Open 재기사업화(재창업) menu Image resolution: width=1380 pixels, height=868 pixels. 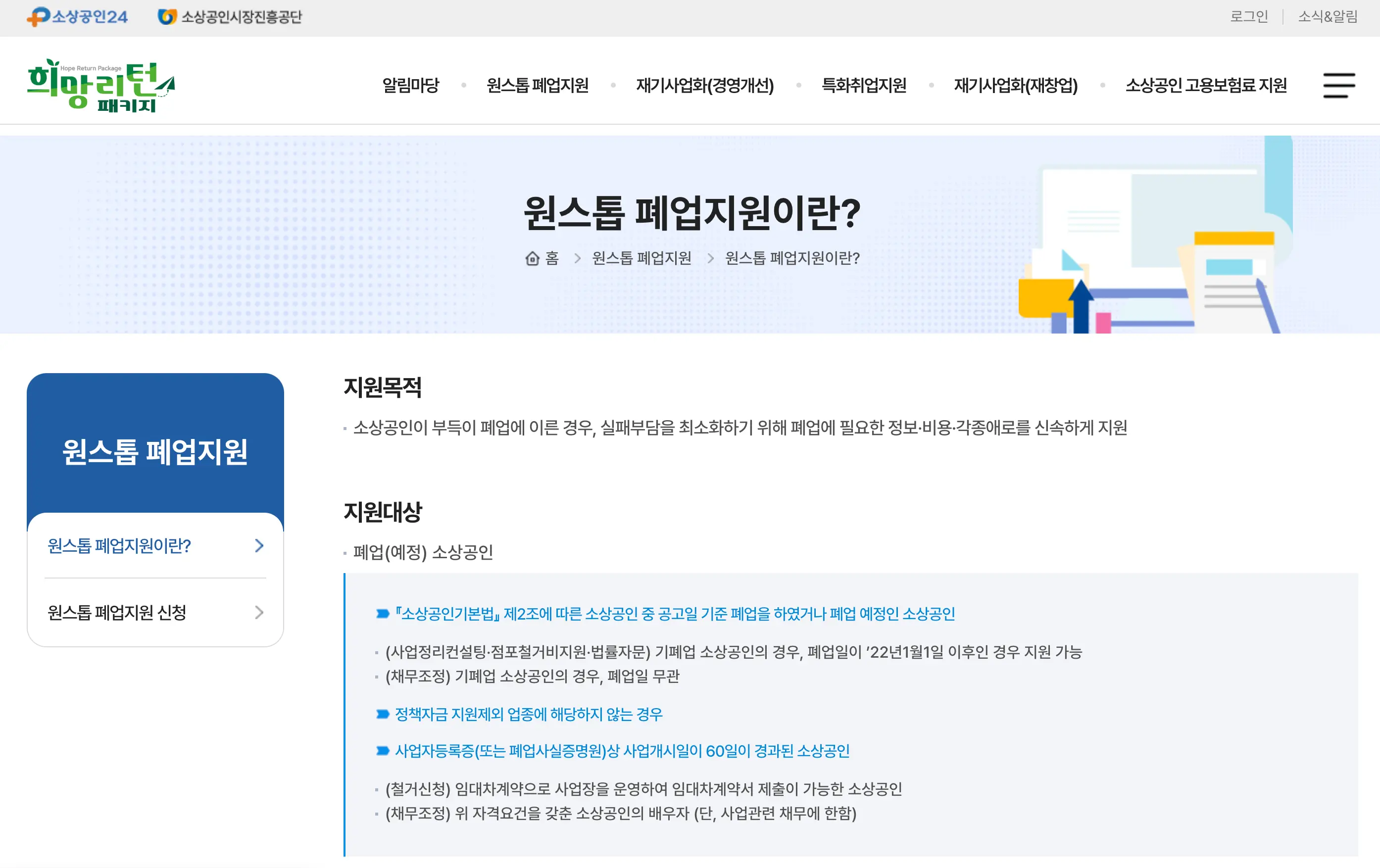(x=1016, y=86)
